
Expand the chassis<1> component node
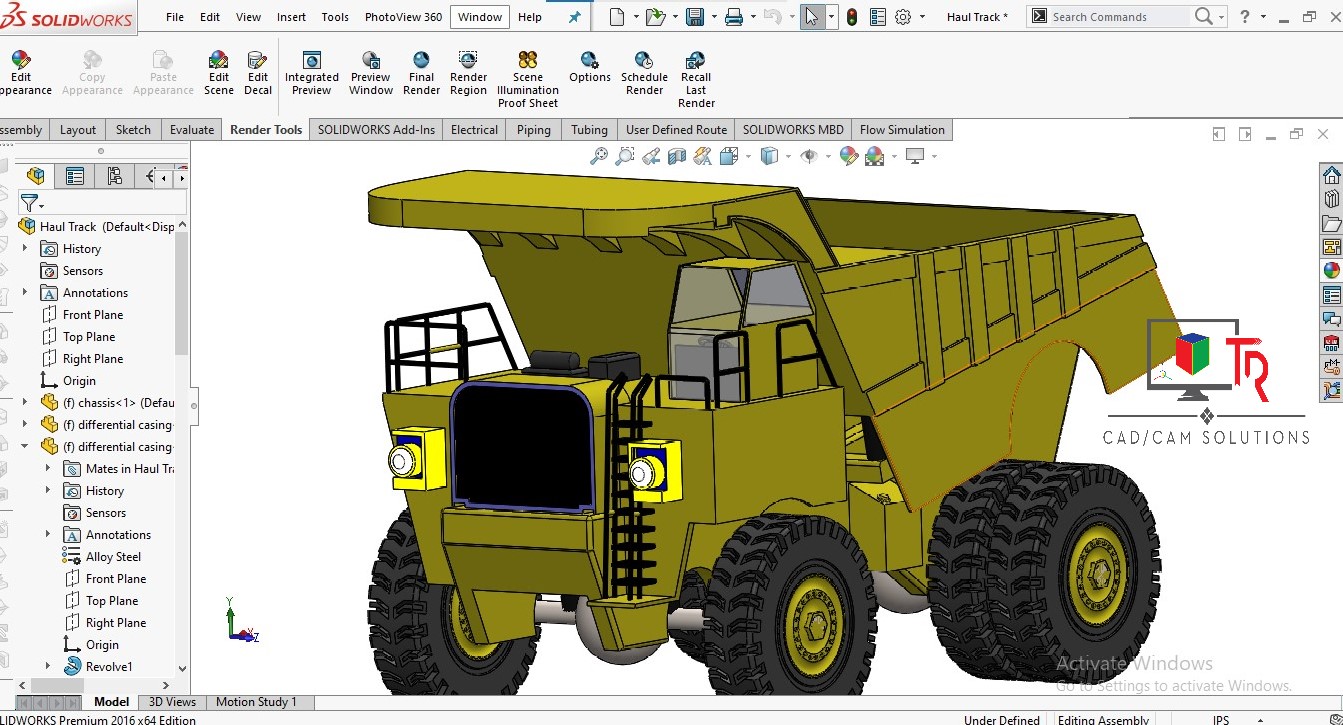[x=25, y=403]
